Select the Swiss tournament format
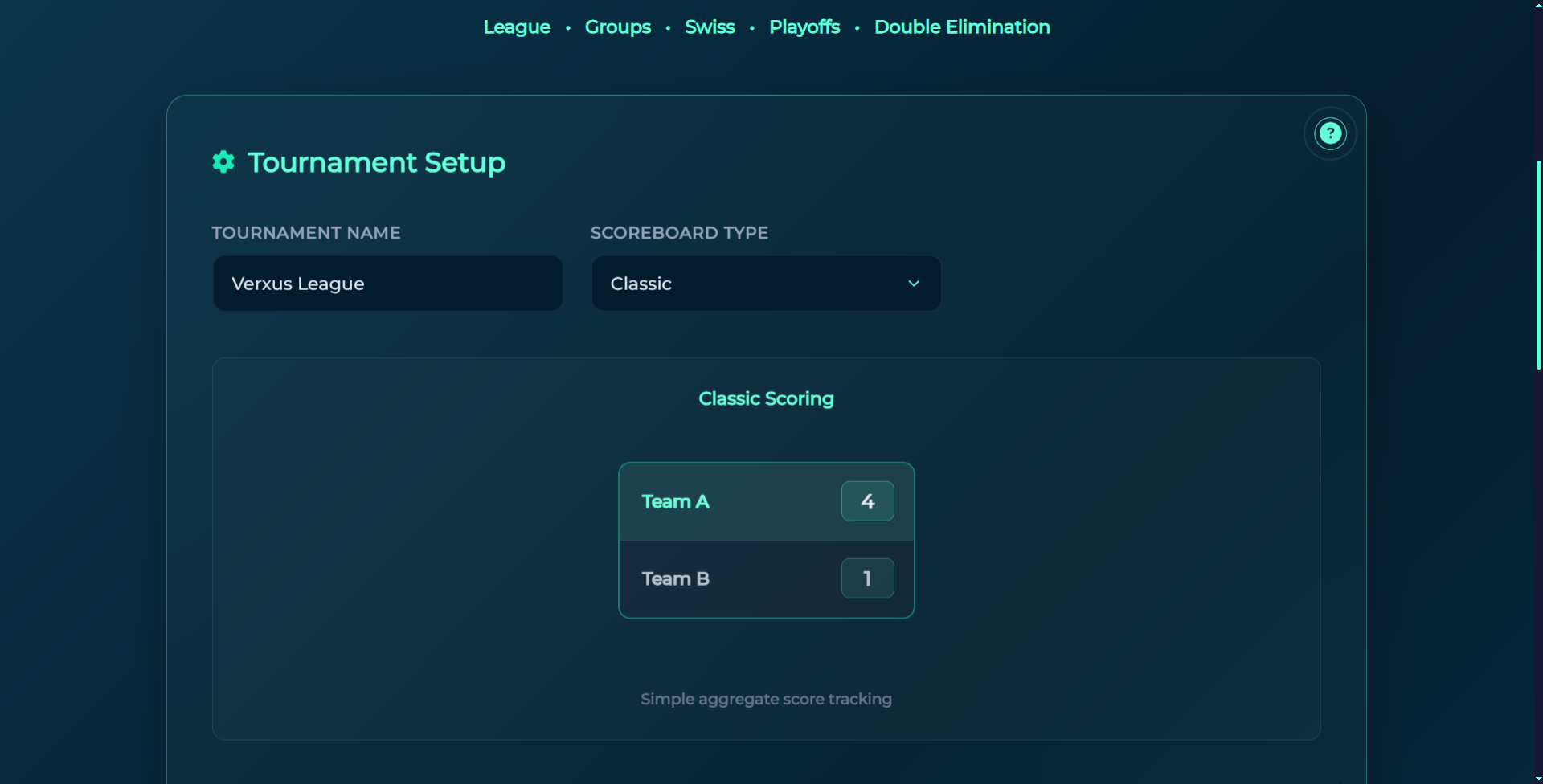 click(709, 27)
